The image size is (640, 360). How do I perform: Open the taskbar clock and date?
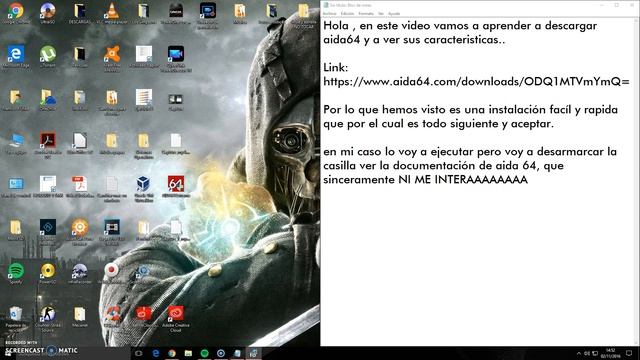611,353
